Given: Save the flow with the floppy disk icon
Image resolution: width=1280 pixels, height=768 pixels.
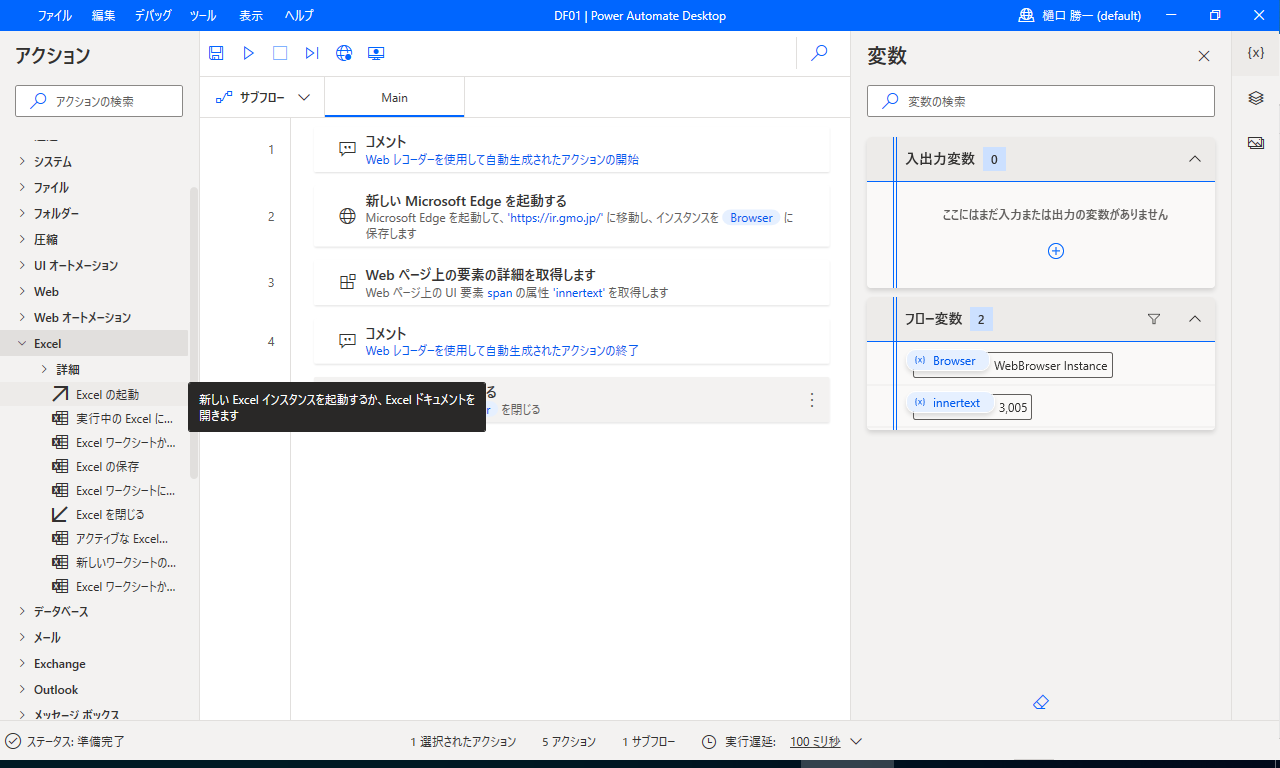Looking at the screenshot, I should point(216,53).
